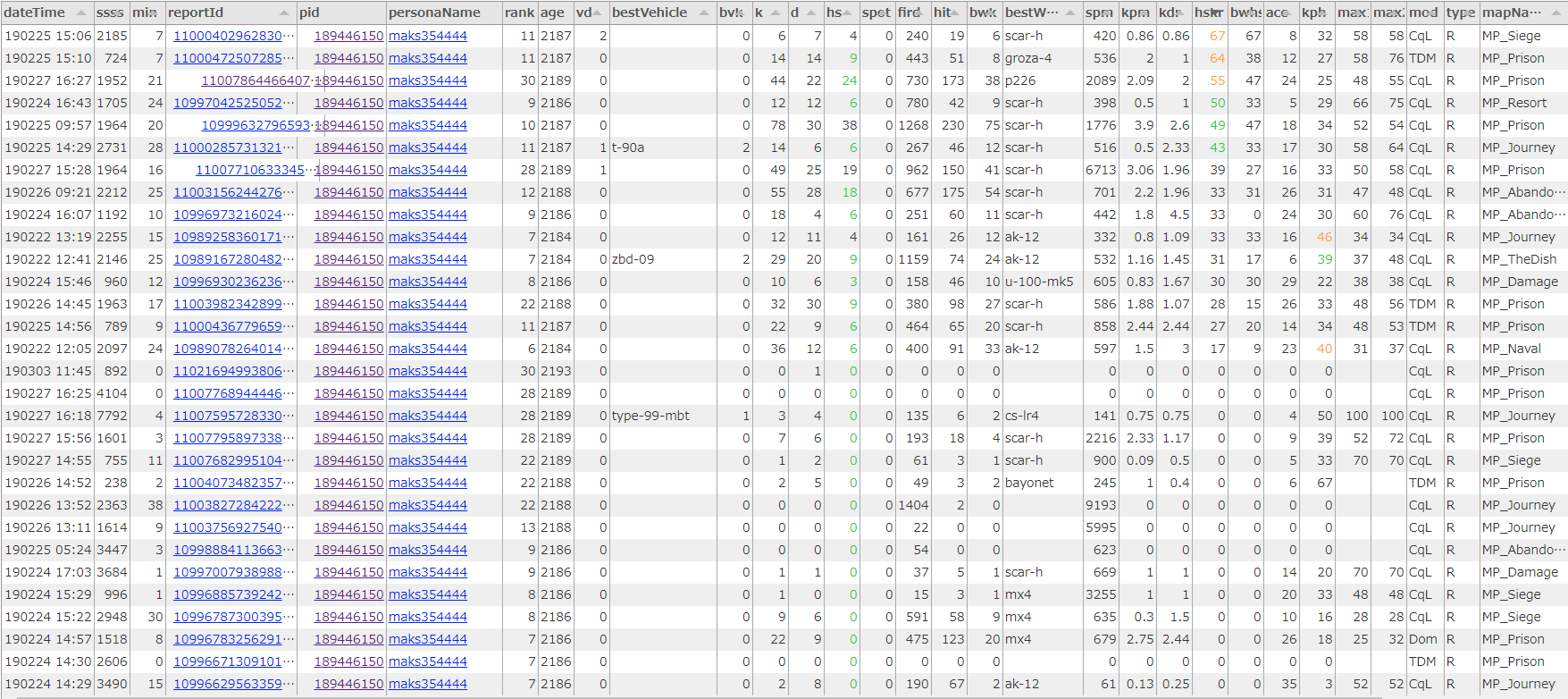Sort by the hskr column header
The height and width of the screenshot is (699, 1568).
pyautogui.click(x=1210, y=13)
